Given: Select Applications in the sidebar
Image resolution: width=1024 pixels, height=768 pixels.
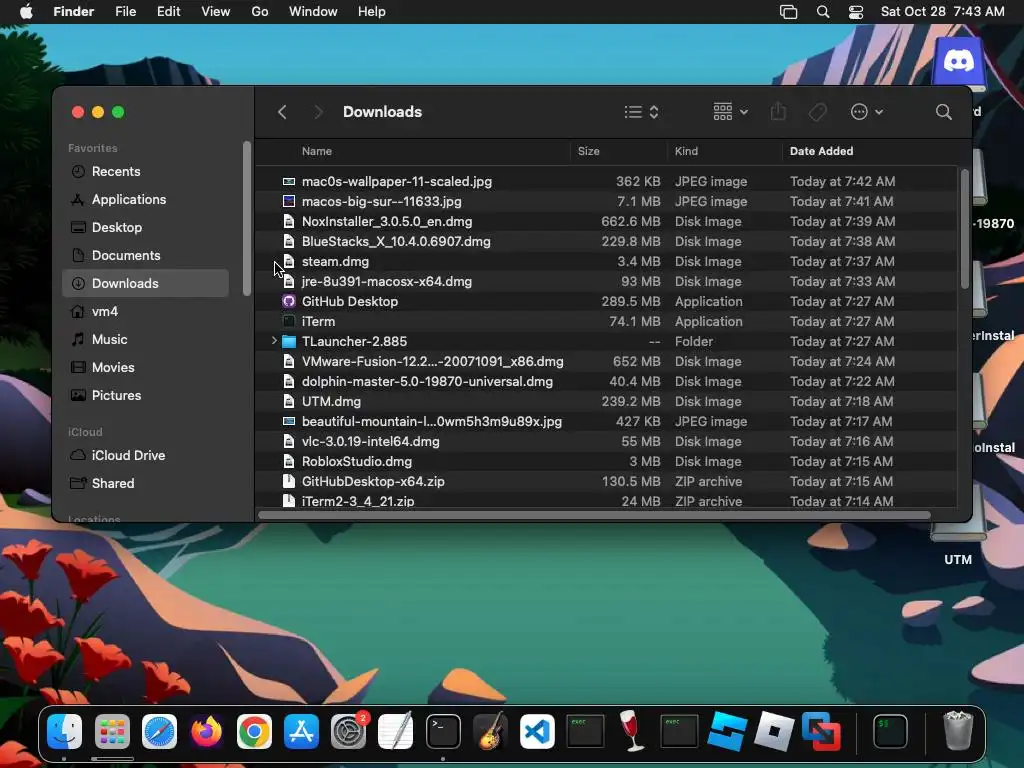Looking at the screenshot, I should click(145, 199).
